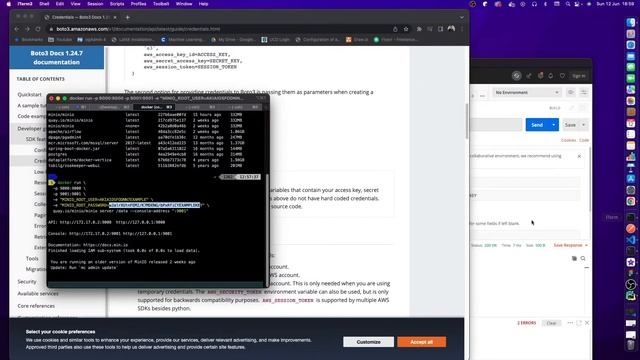Click the date and time in menu bar
This screenshot has height=360, width=640.
click(x=615, y=4)
